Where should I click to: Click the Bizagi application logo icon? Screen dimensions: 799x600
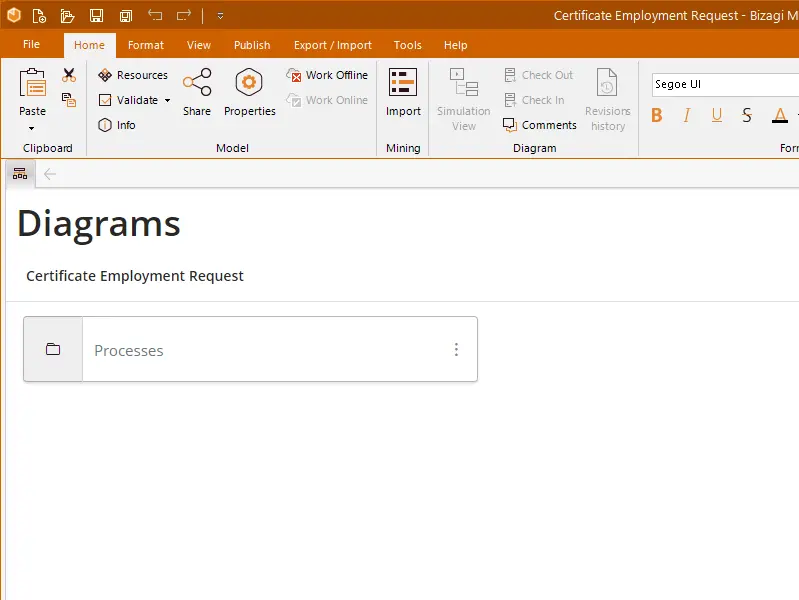(x=14, y=15)
